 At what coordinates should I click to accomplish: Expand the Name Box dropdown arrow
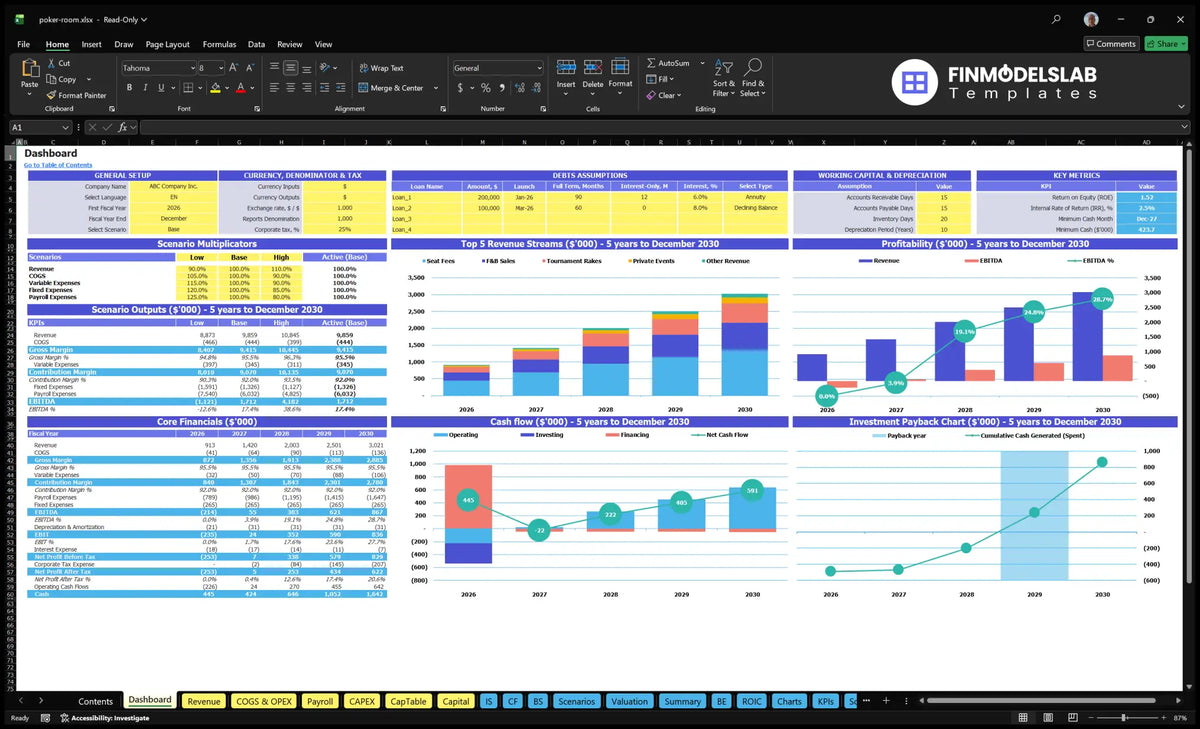click(x=66, y=127)
